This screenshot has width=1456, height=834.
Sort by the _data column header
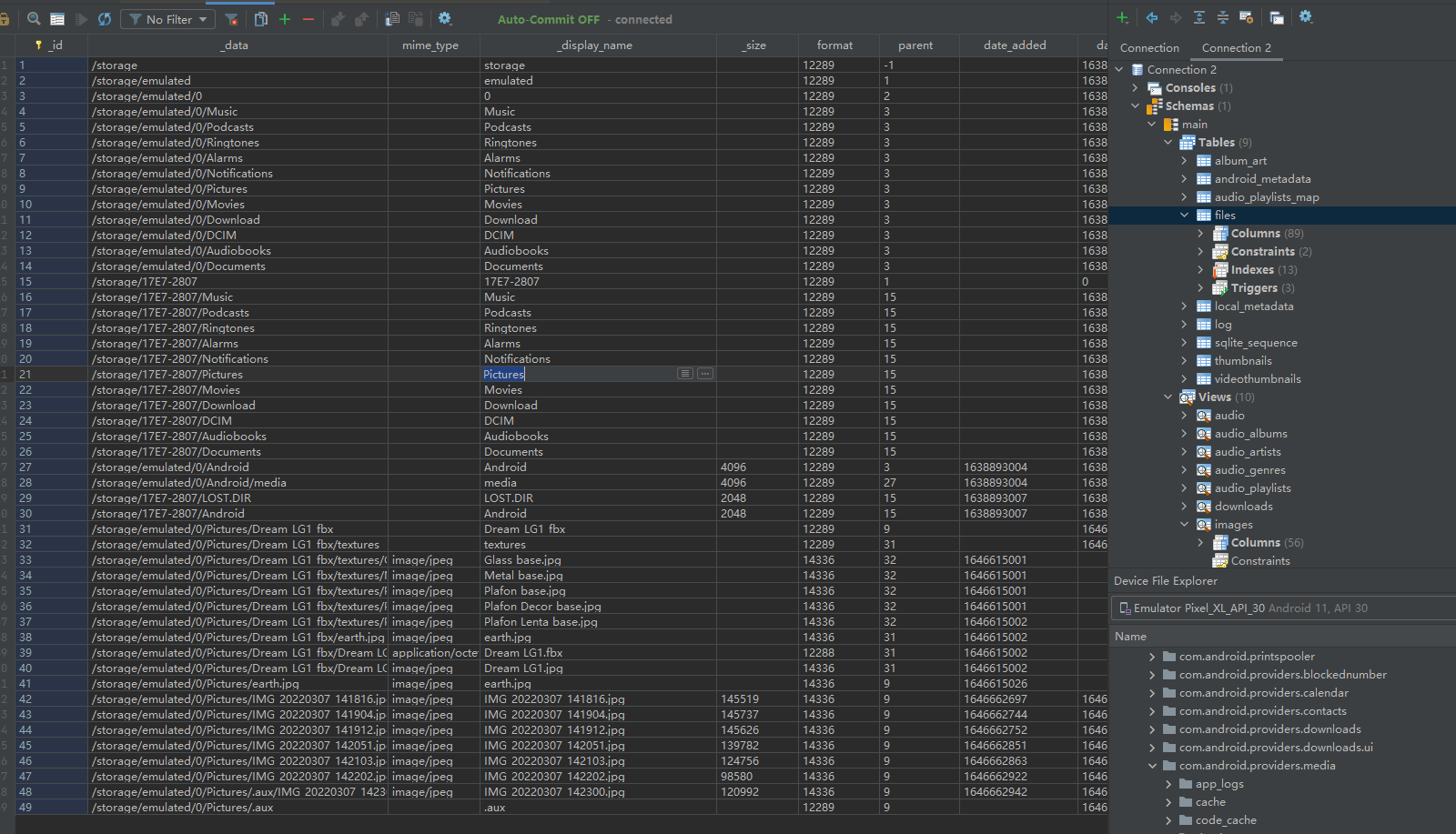coord(236,45)
